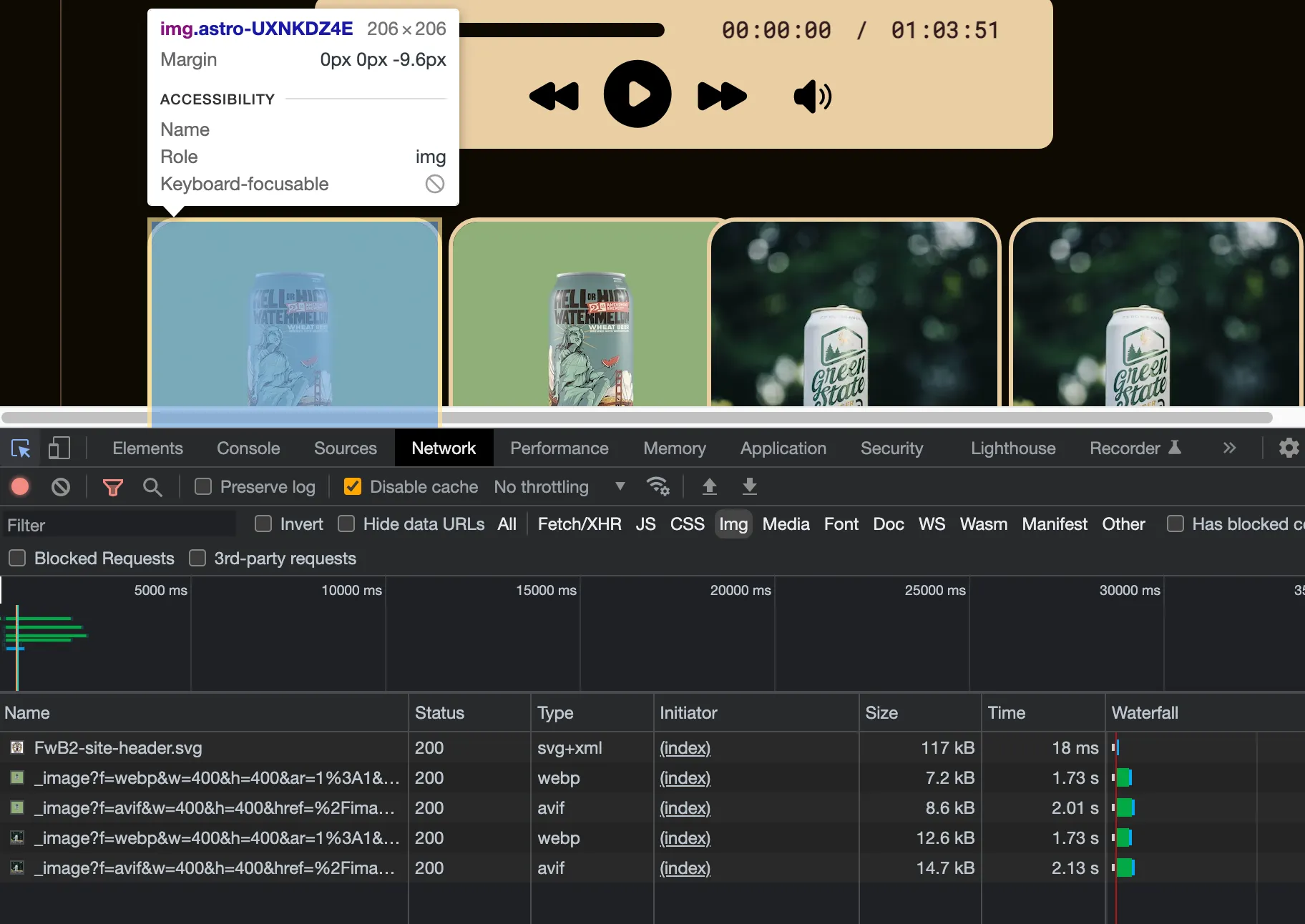Open DevTools settings gear

click(1289, 448)
